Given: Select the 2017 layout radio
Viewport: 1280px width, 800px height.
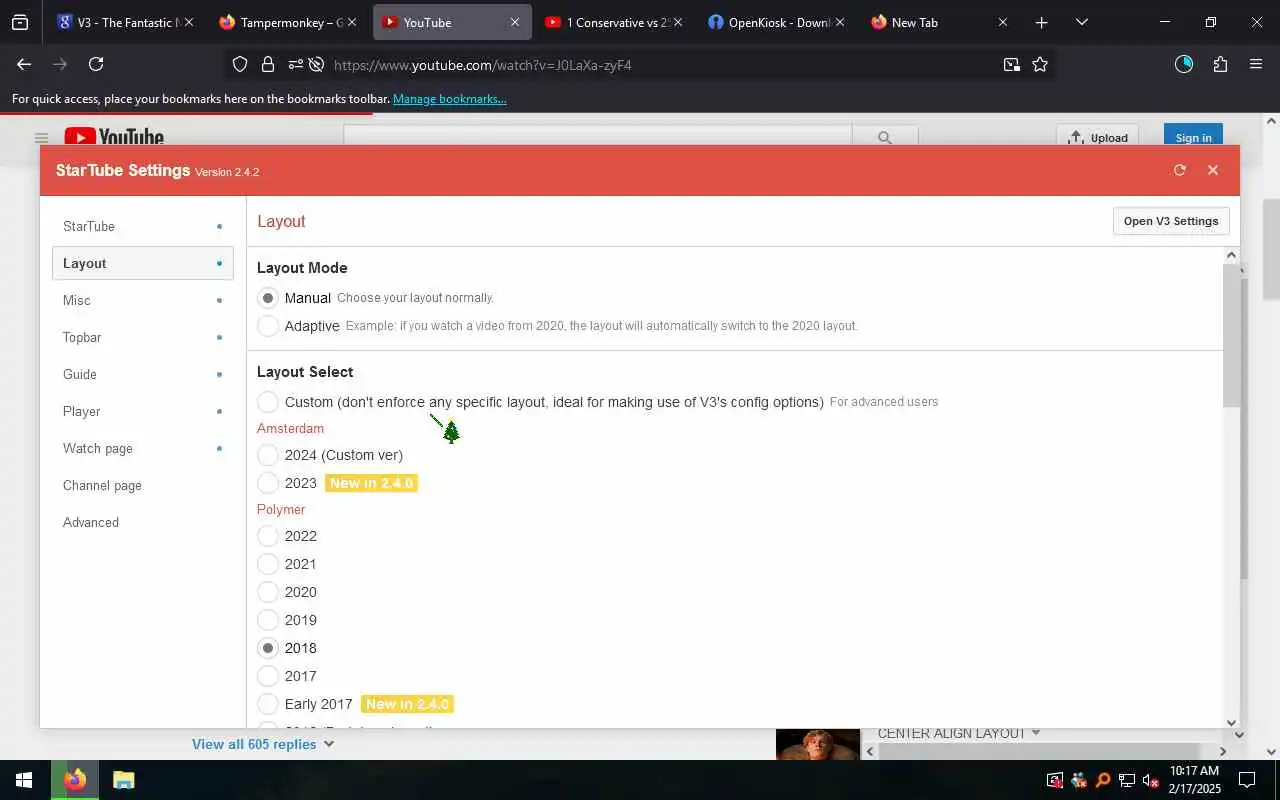Looking at the screenshot, I should click(268, 676).
